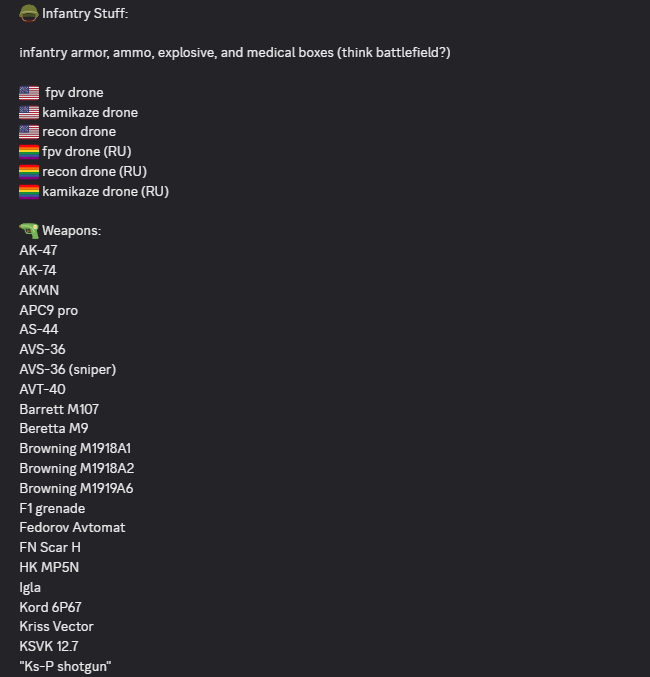Click the rainbow flag beside recon drone (RU)
The width and height of the screenshot is (650, 677).
[29, 171]
